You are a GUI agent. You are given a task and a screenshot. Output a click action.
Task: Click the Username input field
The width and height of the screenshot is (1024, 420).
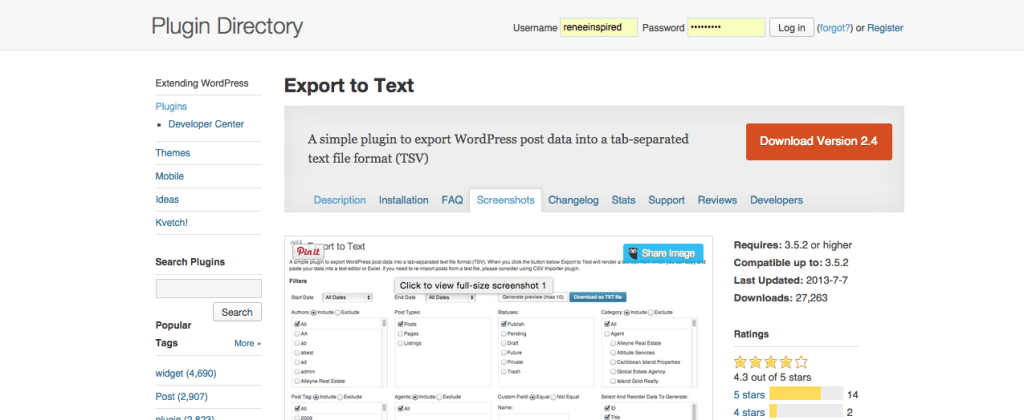coord(599,27)
